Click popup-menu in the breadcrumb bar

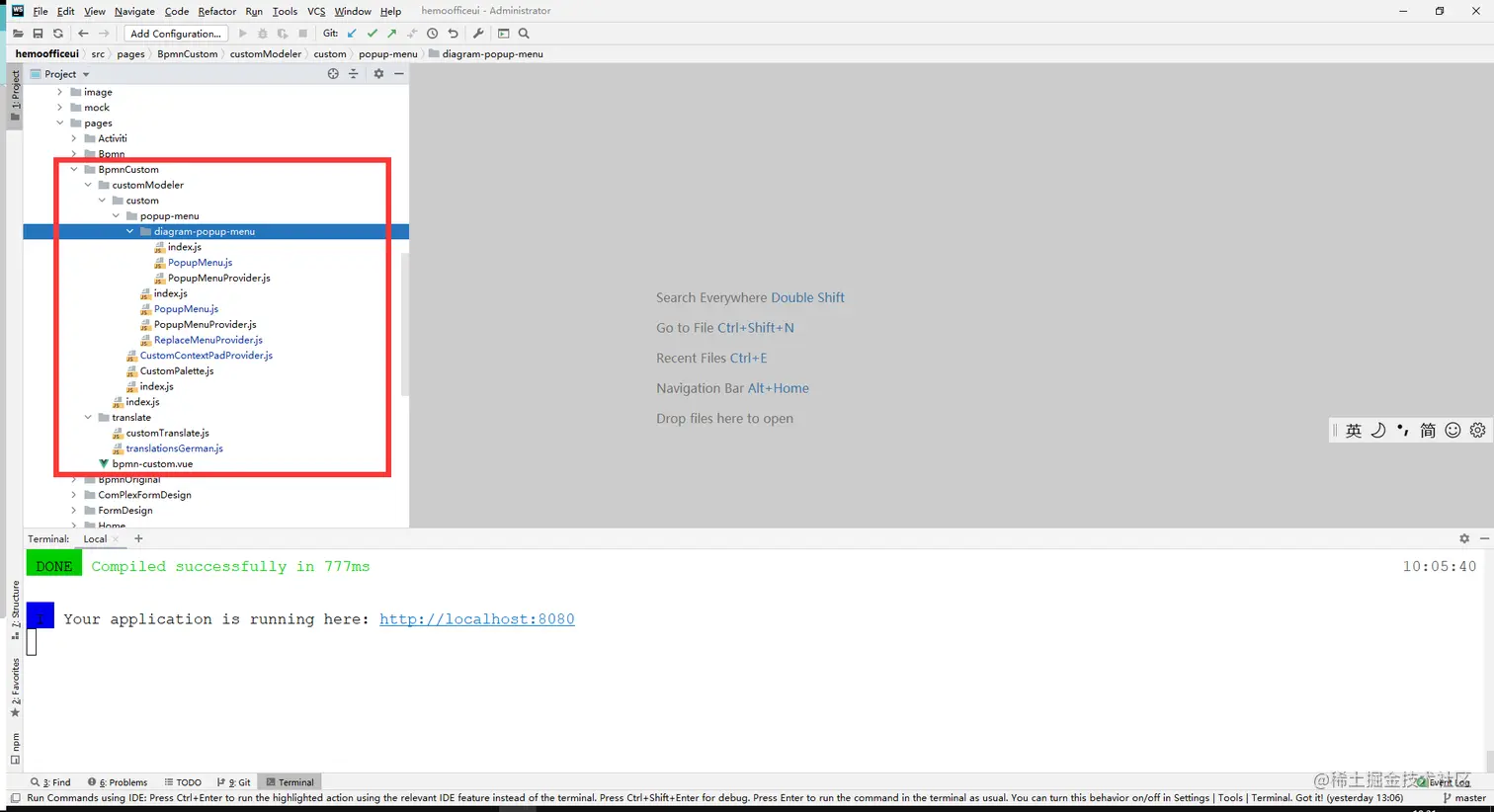coord(387,54)
